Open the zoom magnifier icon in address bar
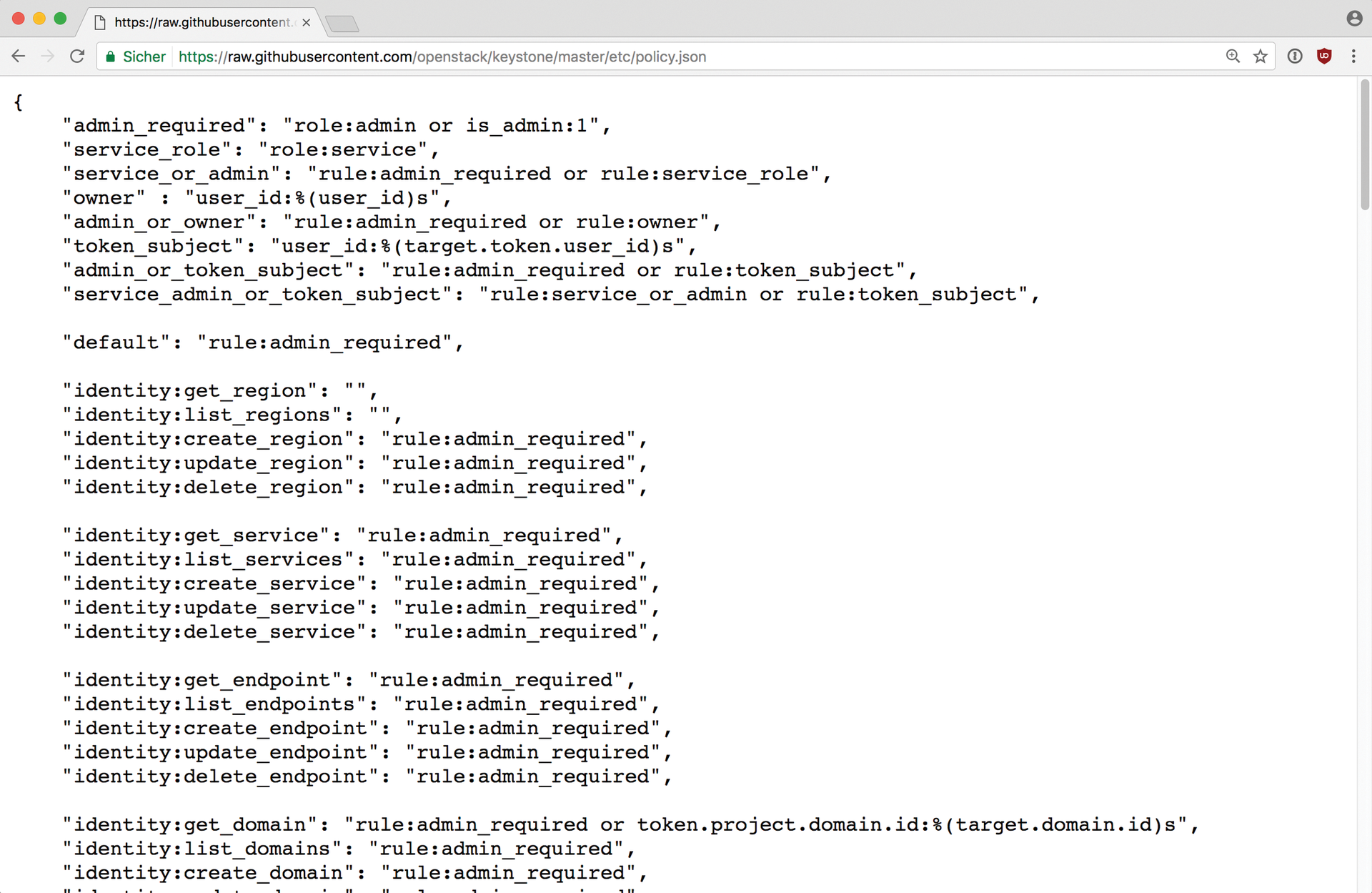 pos(1233,56)
